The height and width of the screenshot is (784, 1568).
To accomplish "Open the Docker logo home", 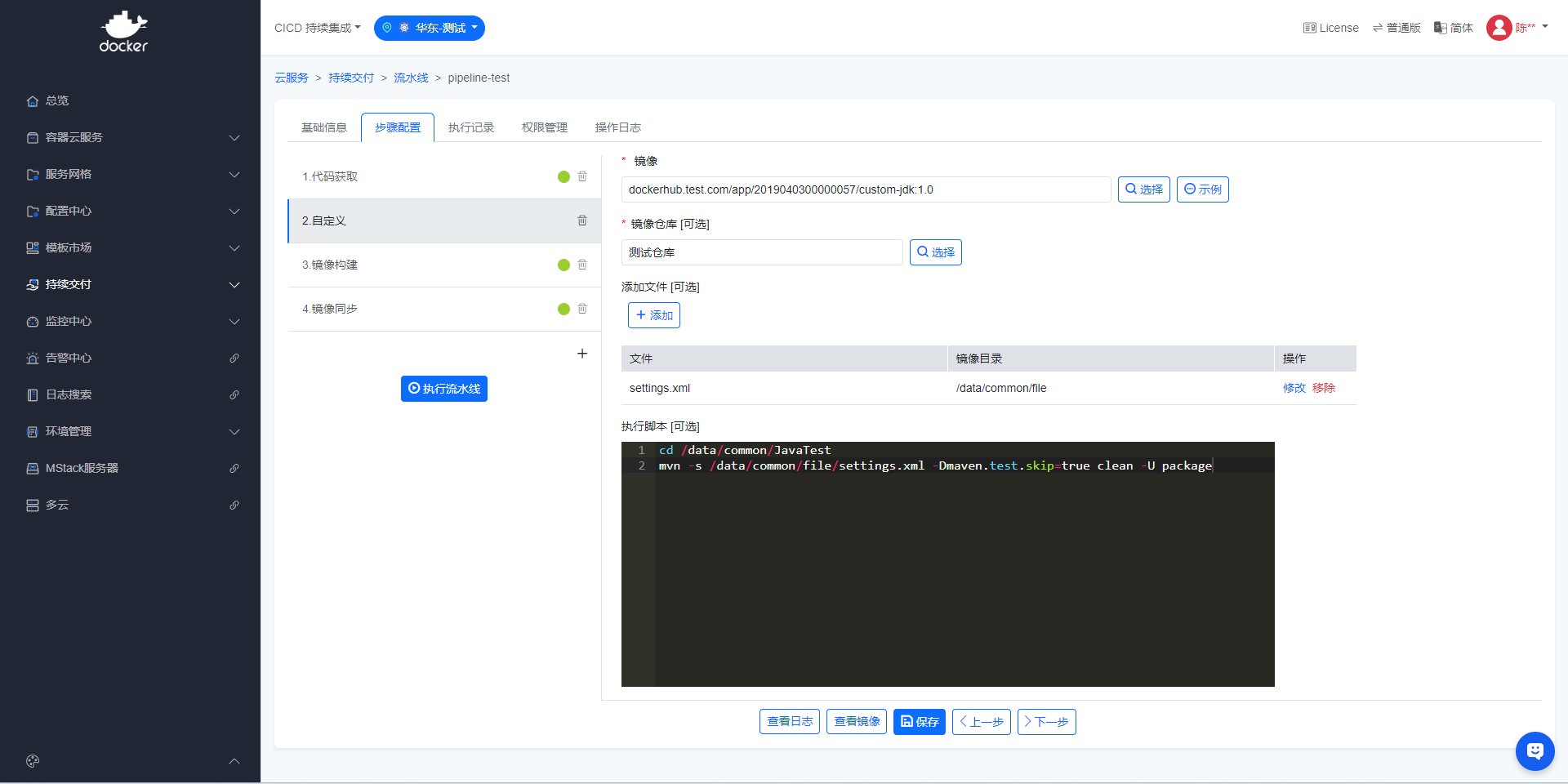I will (124, 33).
